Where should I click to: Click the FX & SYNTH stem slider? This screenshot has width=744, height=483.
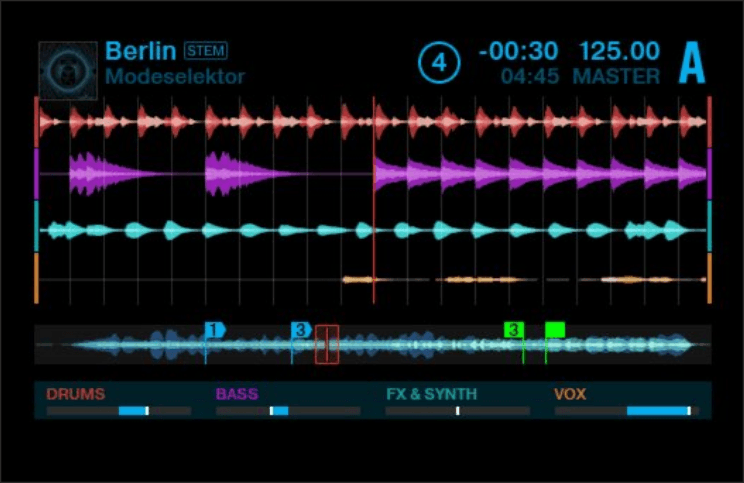(458, 411)
